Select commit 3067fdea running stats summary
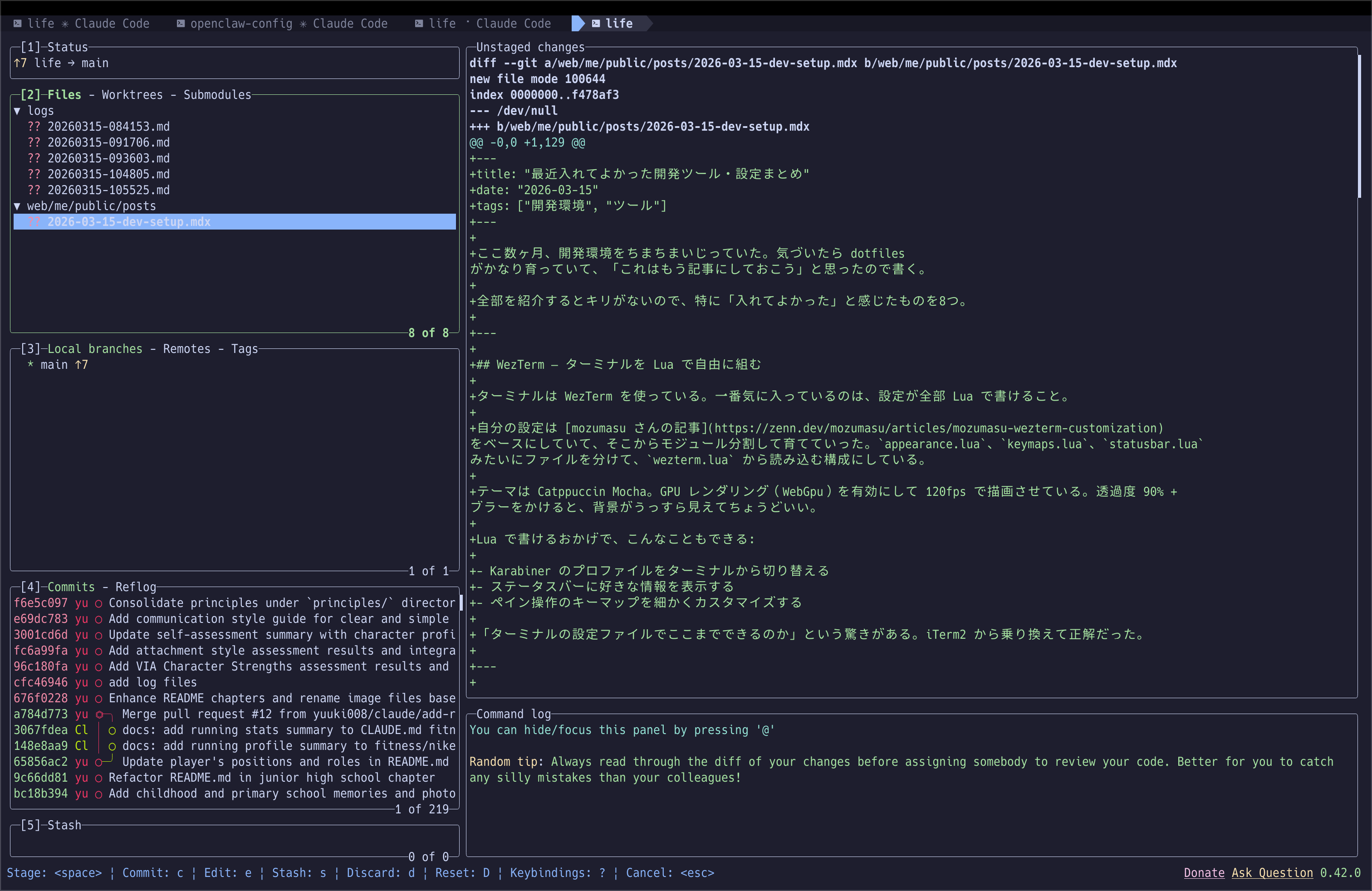 tap(235, 729)
